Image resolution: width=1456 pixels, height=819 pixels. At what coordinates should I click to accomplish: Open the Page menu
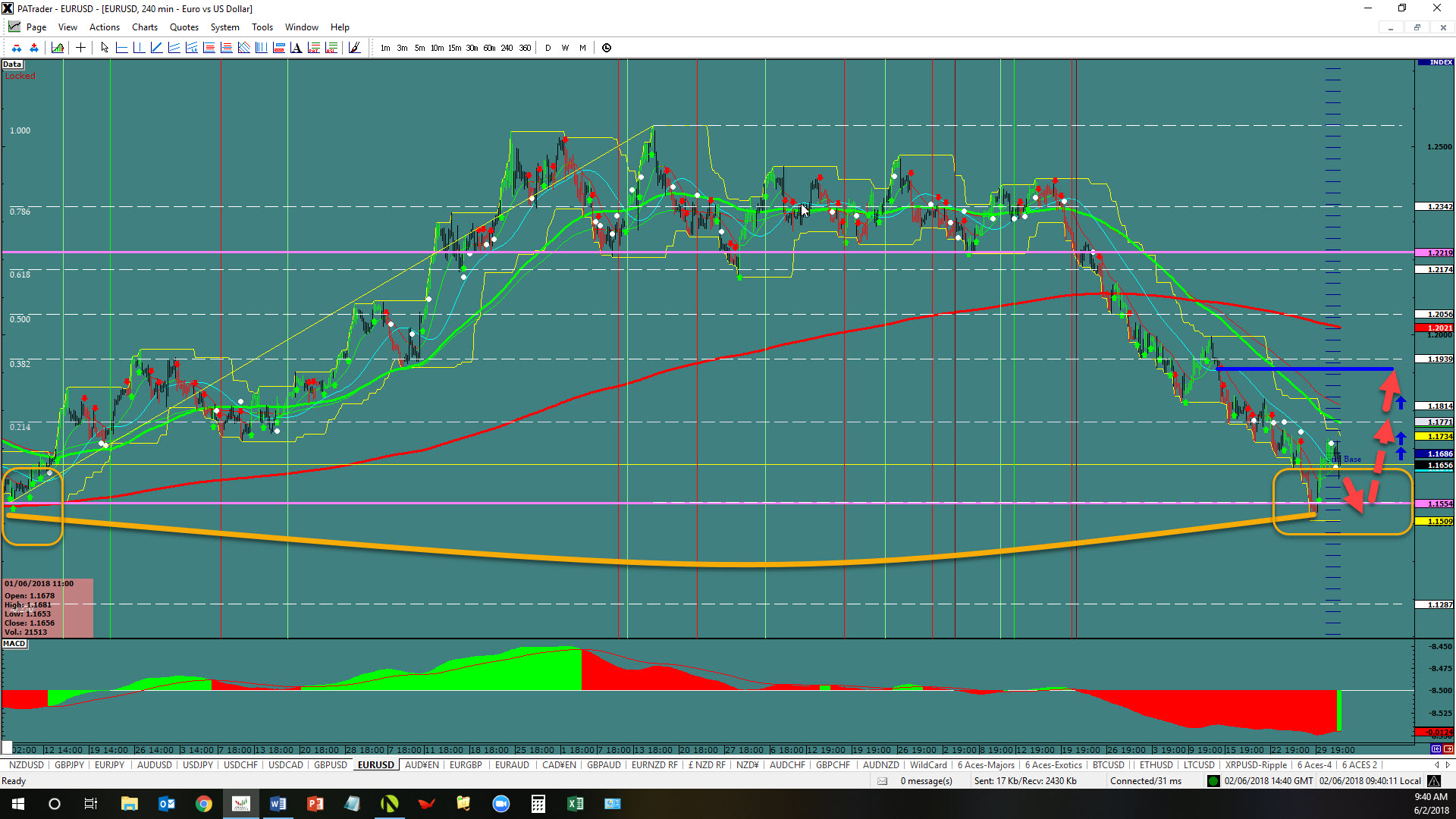[x=36, y=27]
